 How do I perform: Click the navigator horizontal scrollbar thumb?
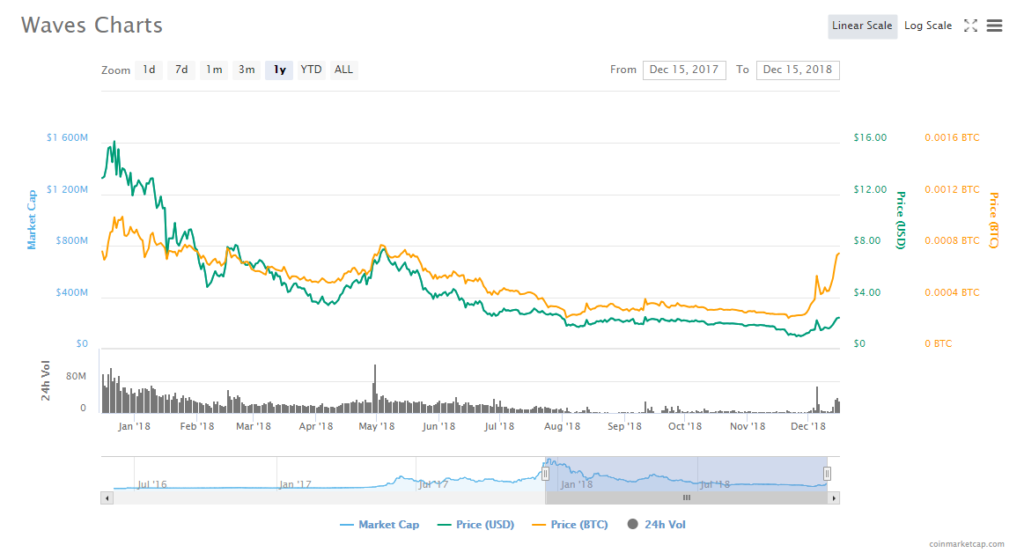686,497
